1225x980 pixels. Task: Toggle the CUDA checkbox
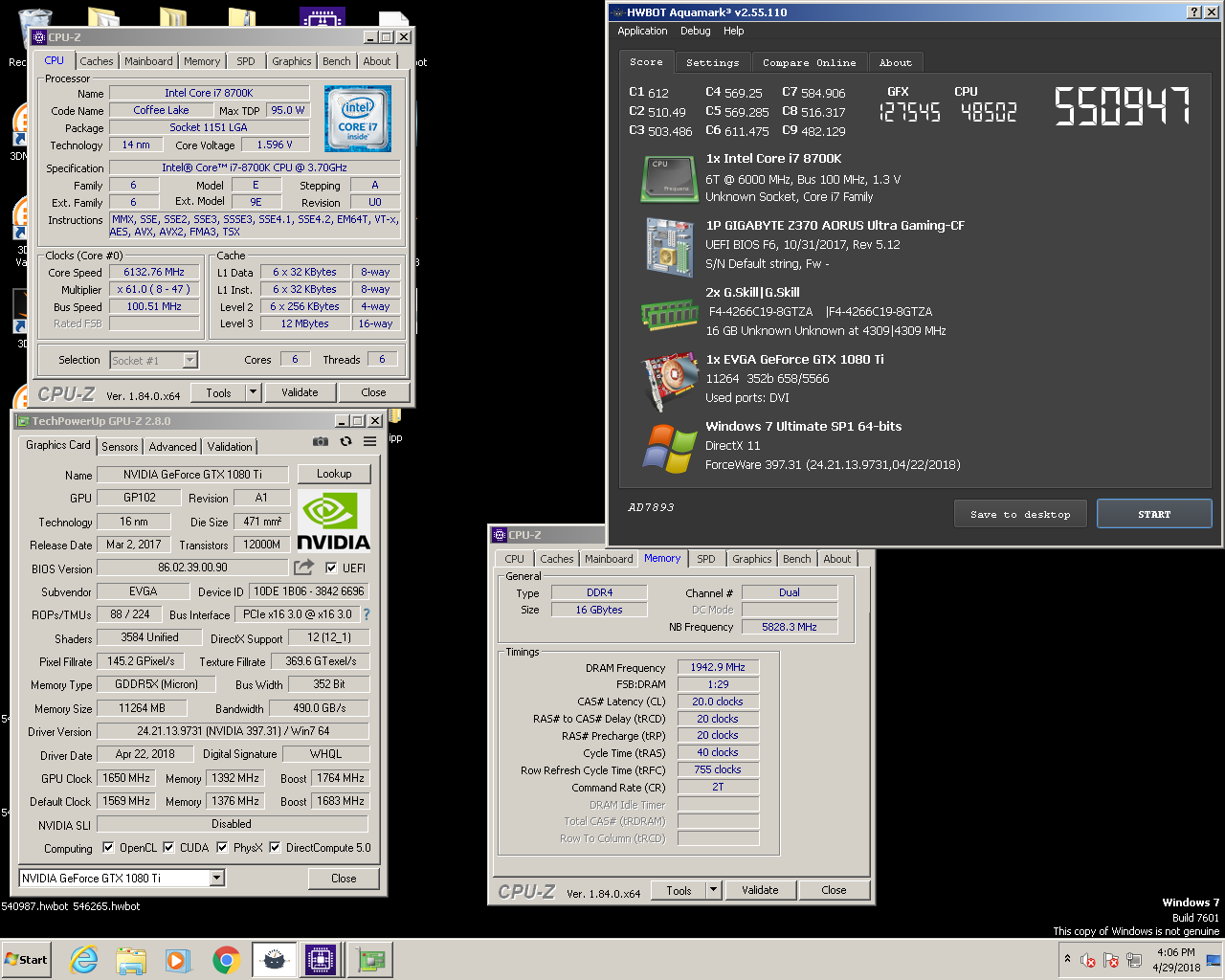168,847
